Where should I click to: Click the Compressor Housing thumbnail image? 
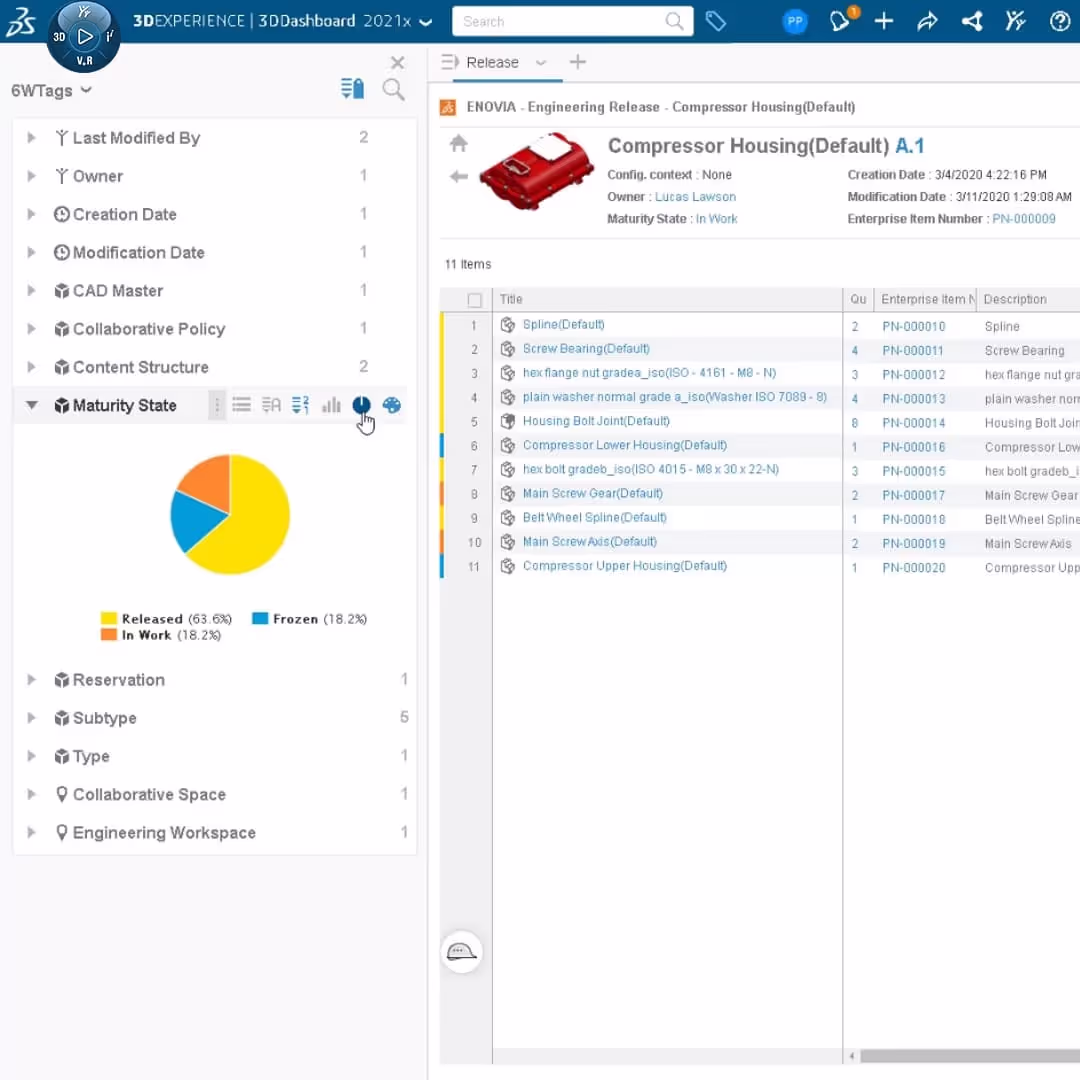537,172
